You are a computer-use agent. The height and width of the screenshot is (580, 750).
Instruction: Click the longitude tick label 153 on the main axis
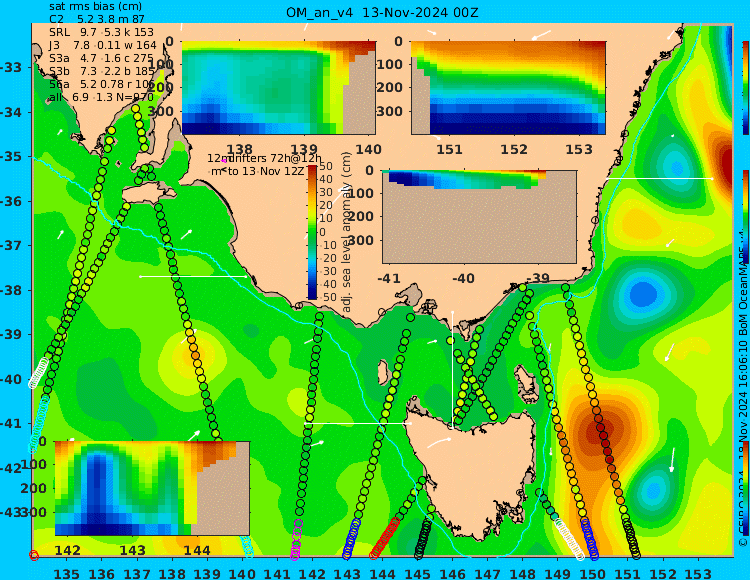698,573
